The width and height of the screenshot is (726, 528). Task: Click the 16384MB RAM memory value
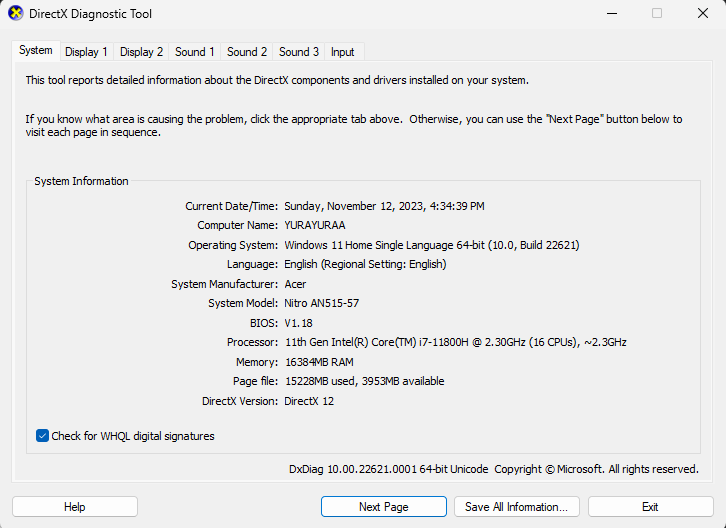[319, 362]
